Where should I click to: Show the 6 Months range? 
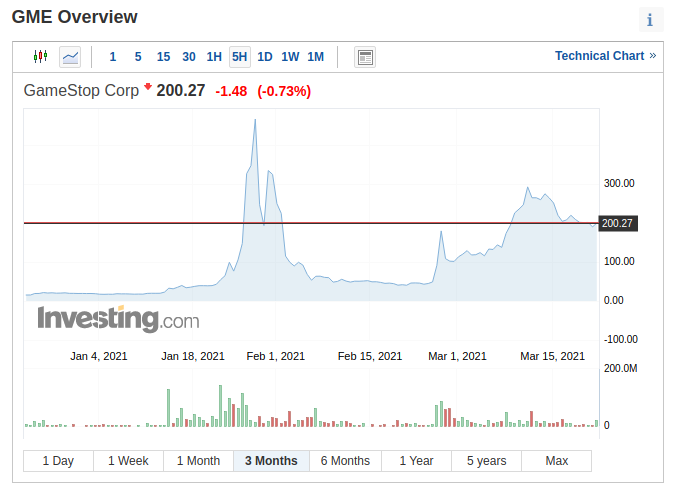pos(345,461)
